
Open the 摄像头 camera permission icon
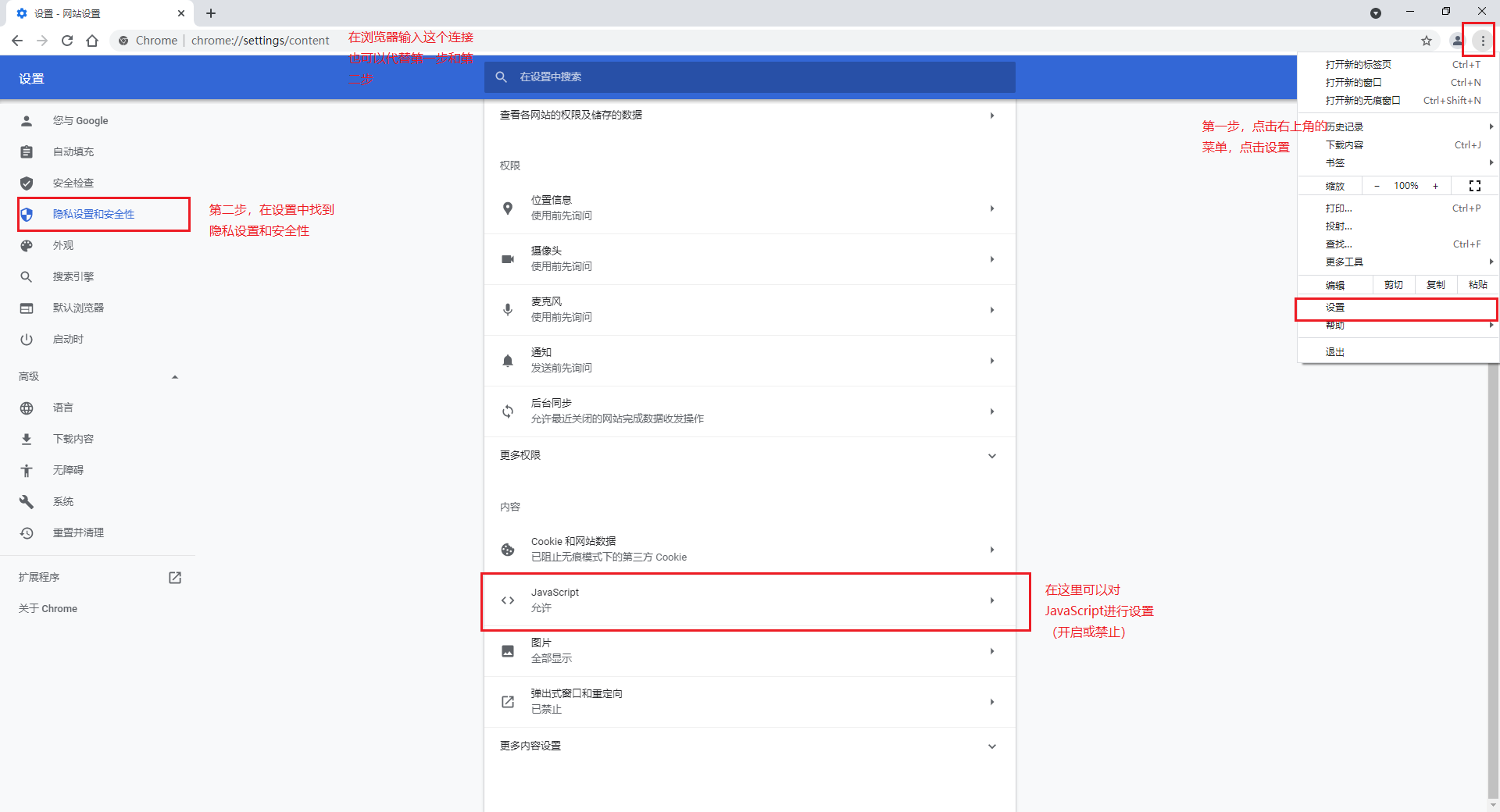pyautogui.click(x=508, y=258)
